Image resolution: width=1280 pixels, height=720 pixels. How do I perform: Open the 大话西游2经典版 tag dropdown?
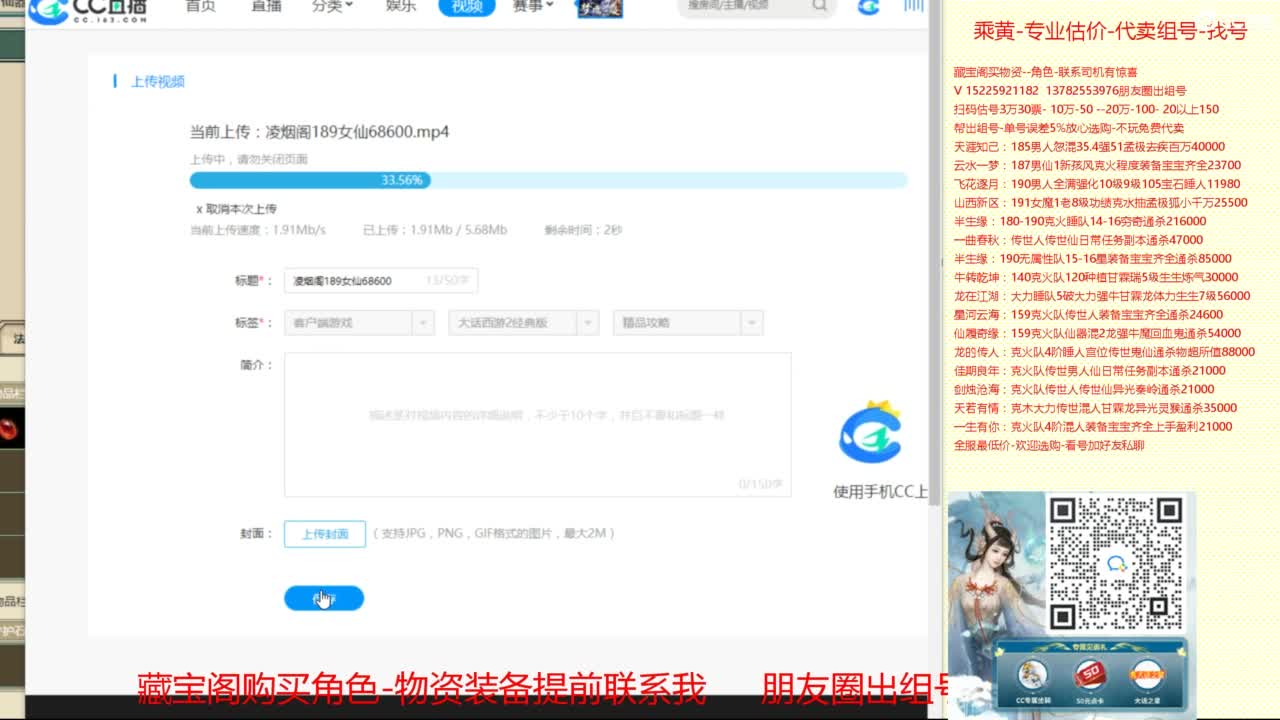[523, 323]
